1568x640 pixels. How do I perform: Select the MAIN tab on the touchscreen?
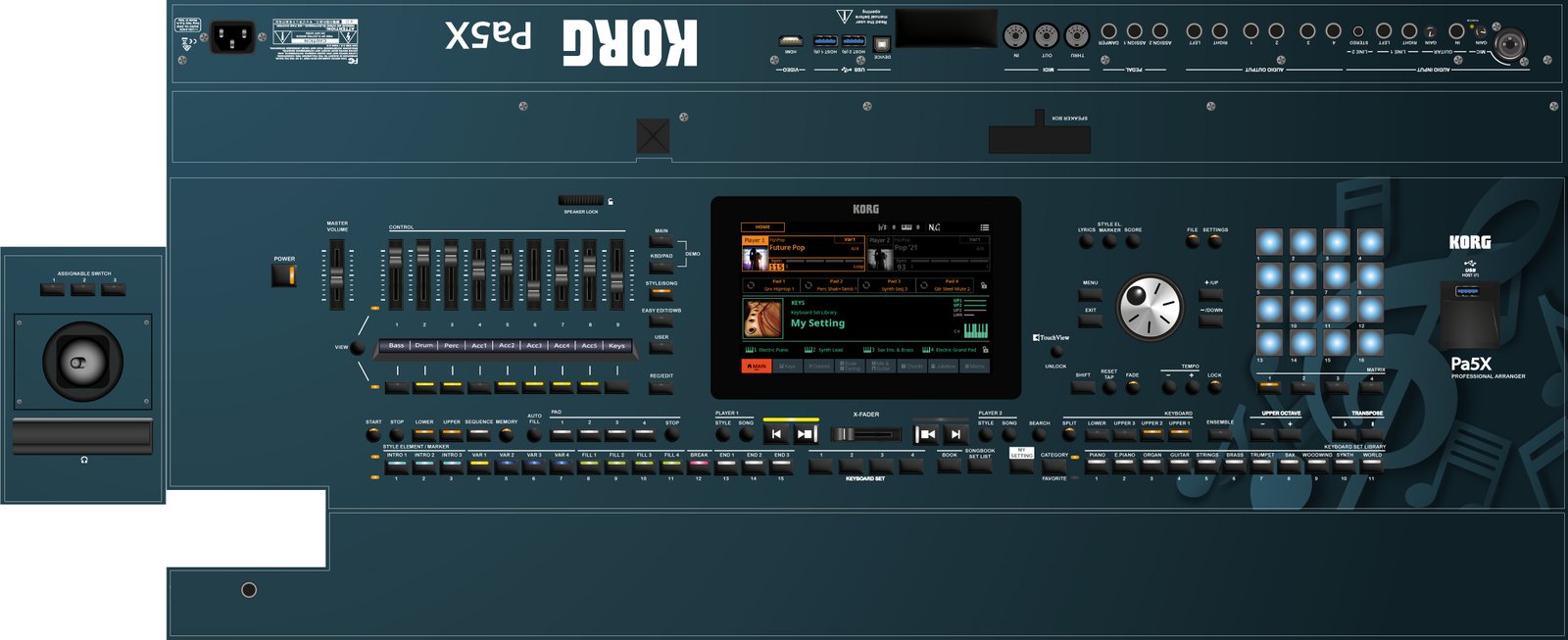click(756, 367)
